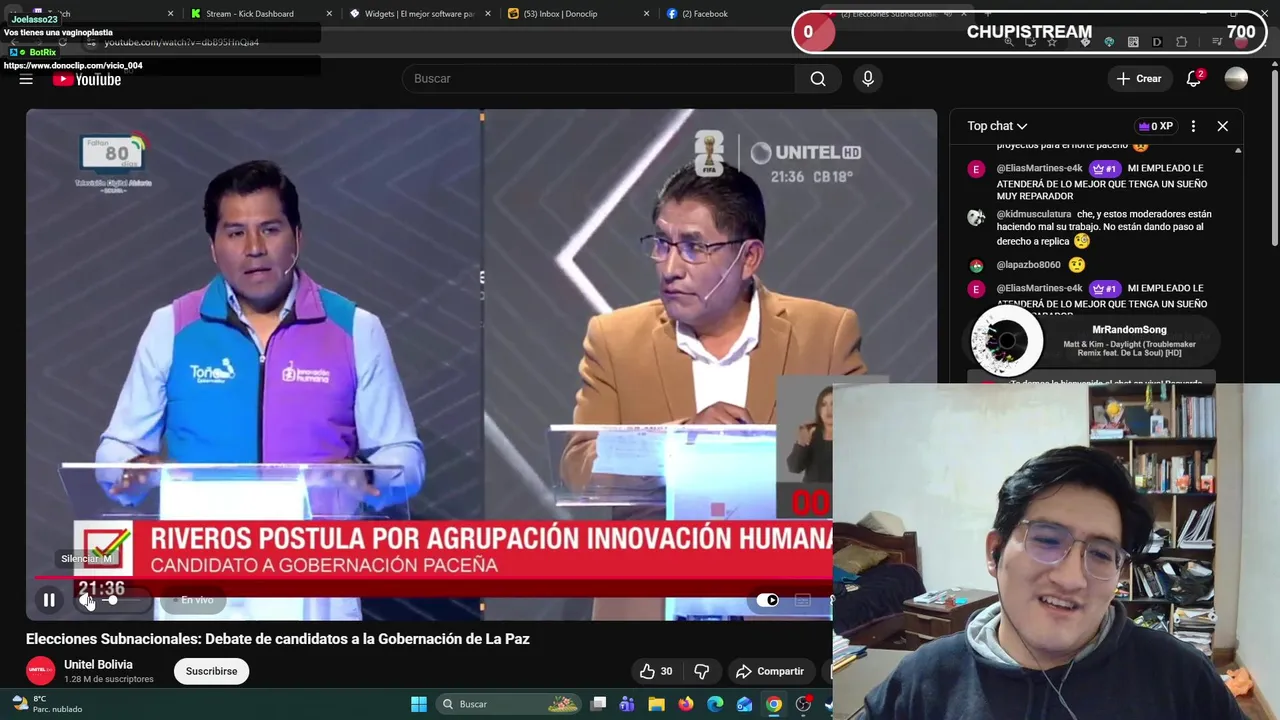
Task: Open the weather widget showing 8°C
Action: pyautogui.click(x=47, y=704)
